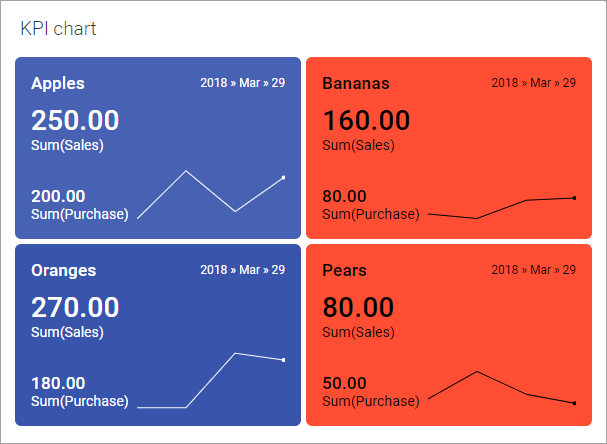Click the Bananas 160.00 sales value
The height and width of the screenshot is (444, 607).
366,121
